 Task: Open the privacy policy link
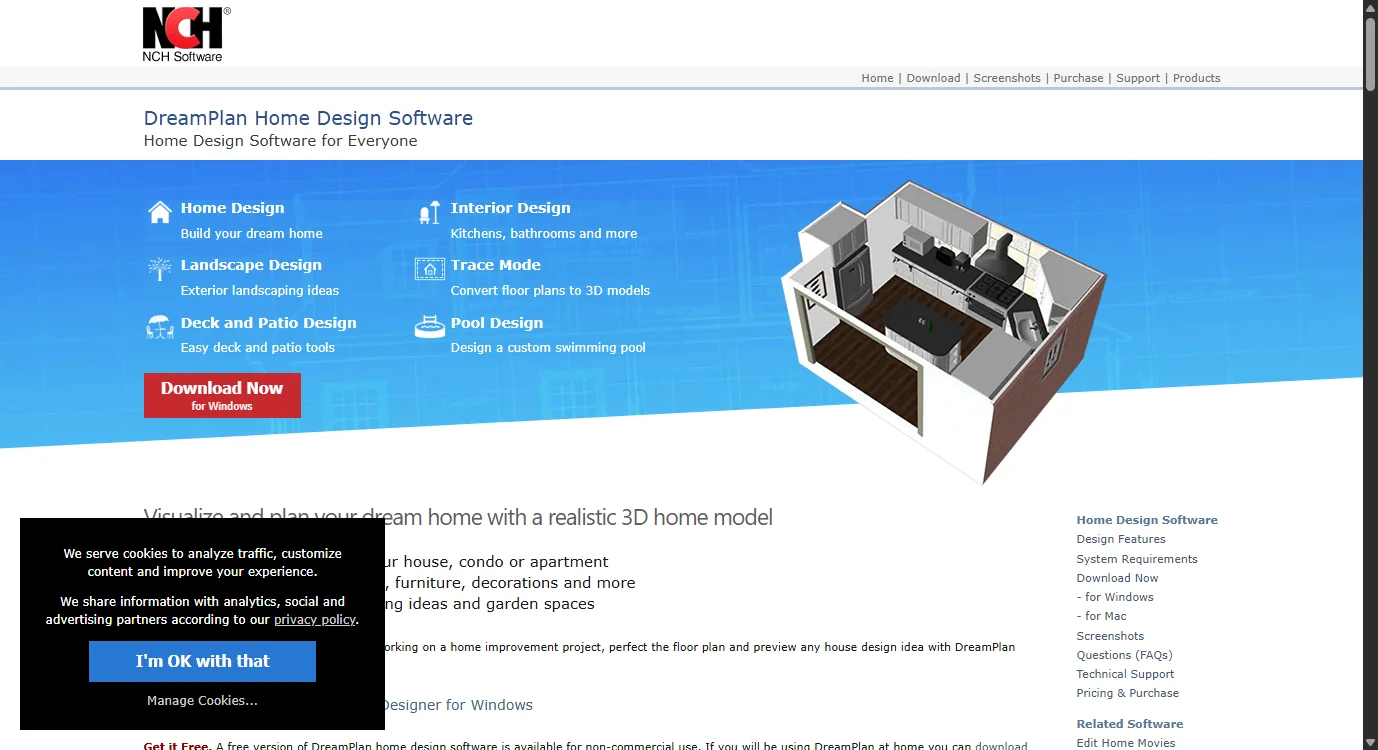pyautogui.click(x=314, y=620)
